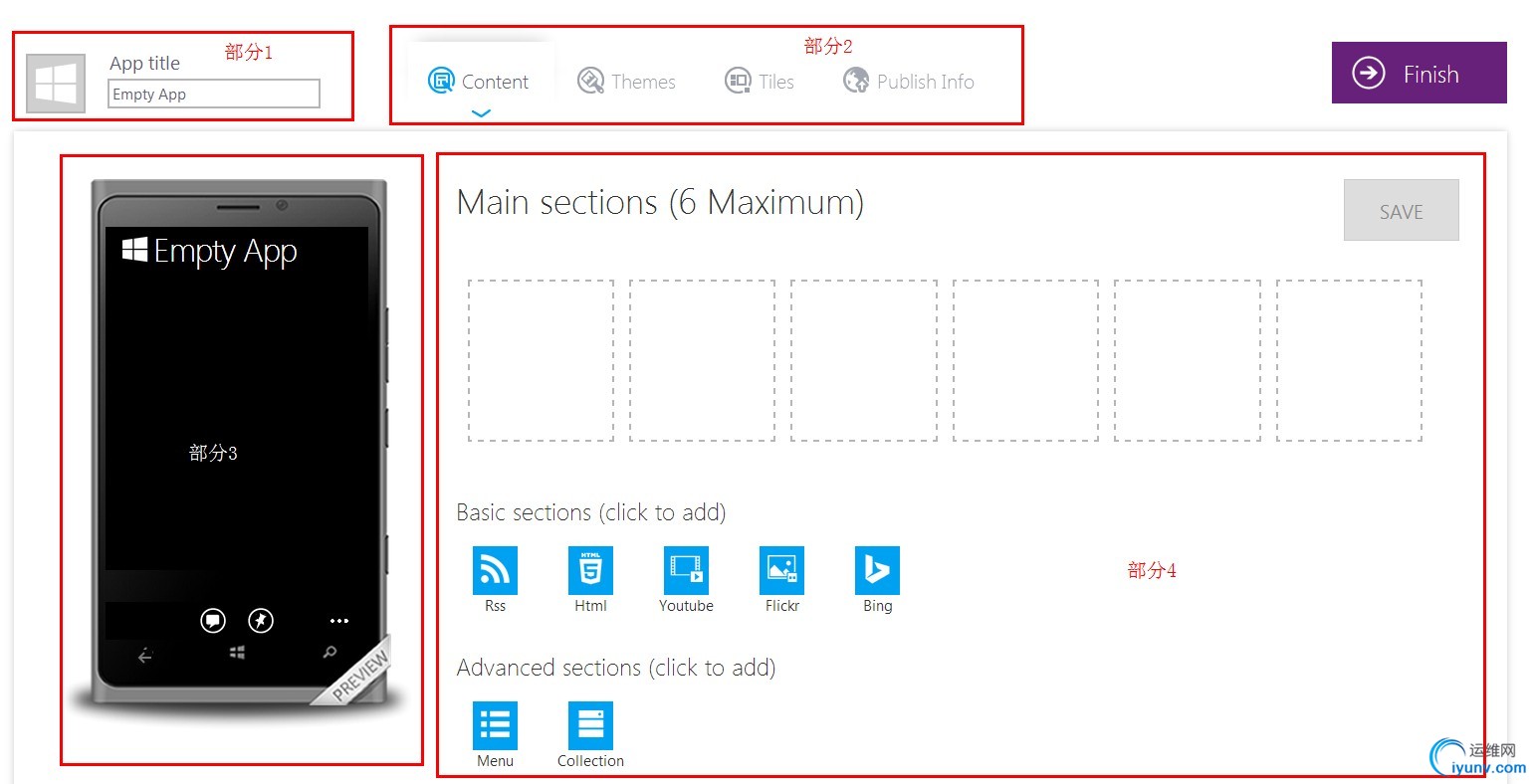Select the sixth empty main section slot
The image size is (1532, 784).
point(1350,360)
